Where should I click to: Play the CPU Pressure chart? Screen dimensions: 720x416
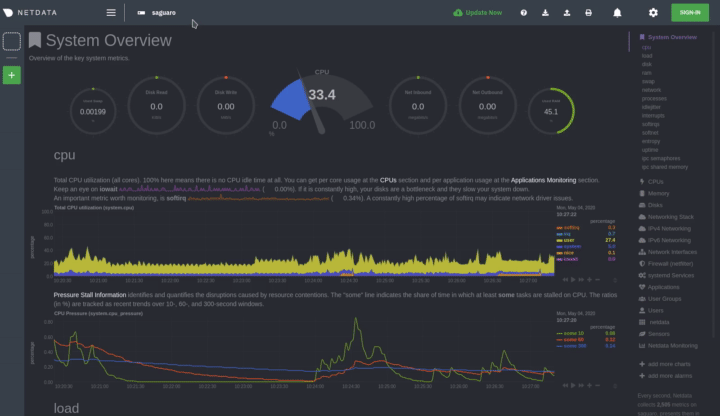pos(573,386)
